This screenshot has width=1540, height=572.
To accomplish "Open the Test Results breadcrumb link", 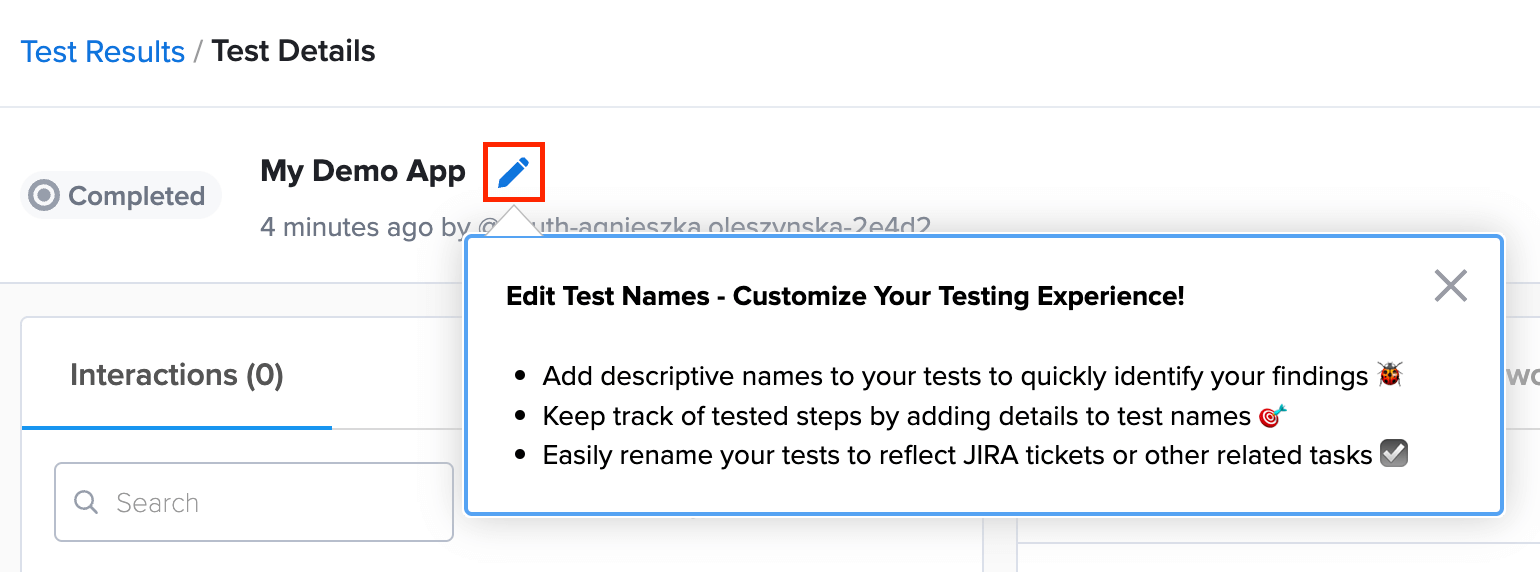I will 103,51.
